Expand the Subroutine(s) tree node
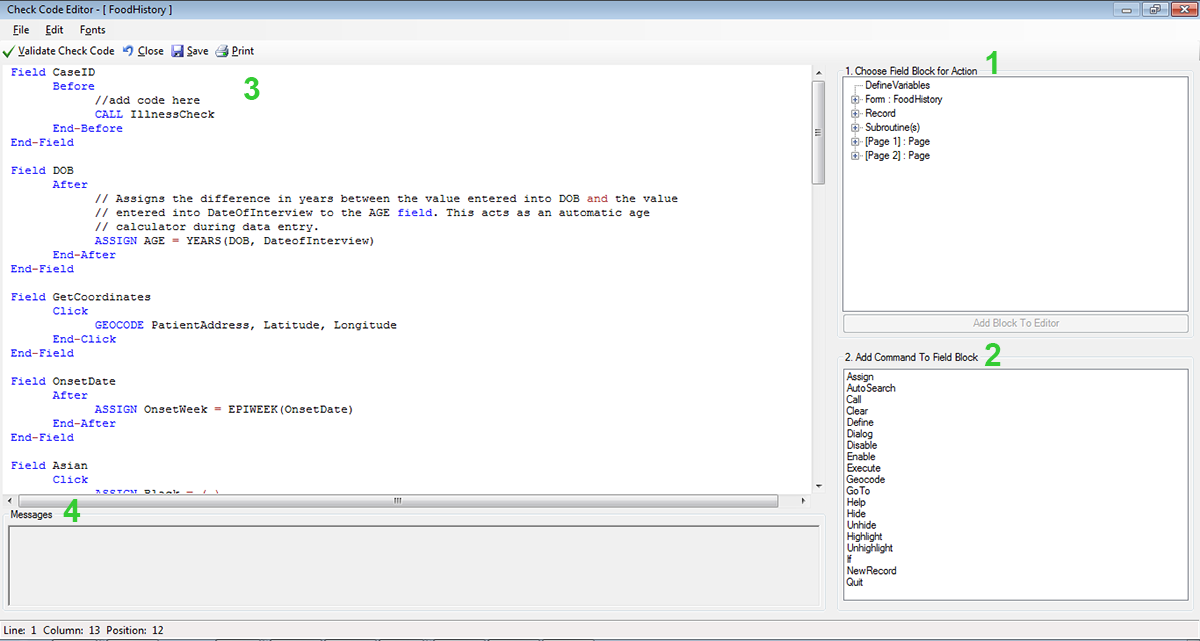The width and height of the screenshot is (1200, 641). pyautogui.click(x=855, y=128)
